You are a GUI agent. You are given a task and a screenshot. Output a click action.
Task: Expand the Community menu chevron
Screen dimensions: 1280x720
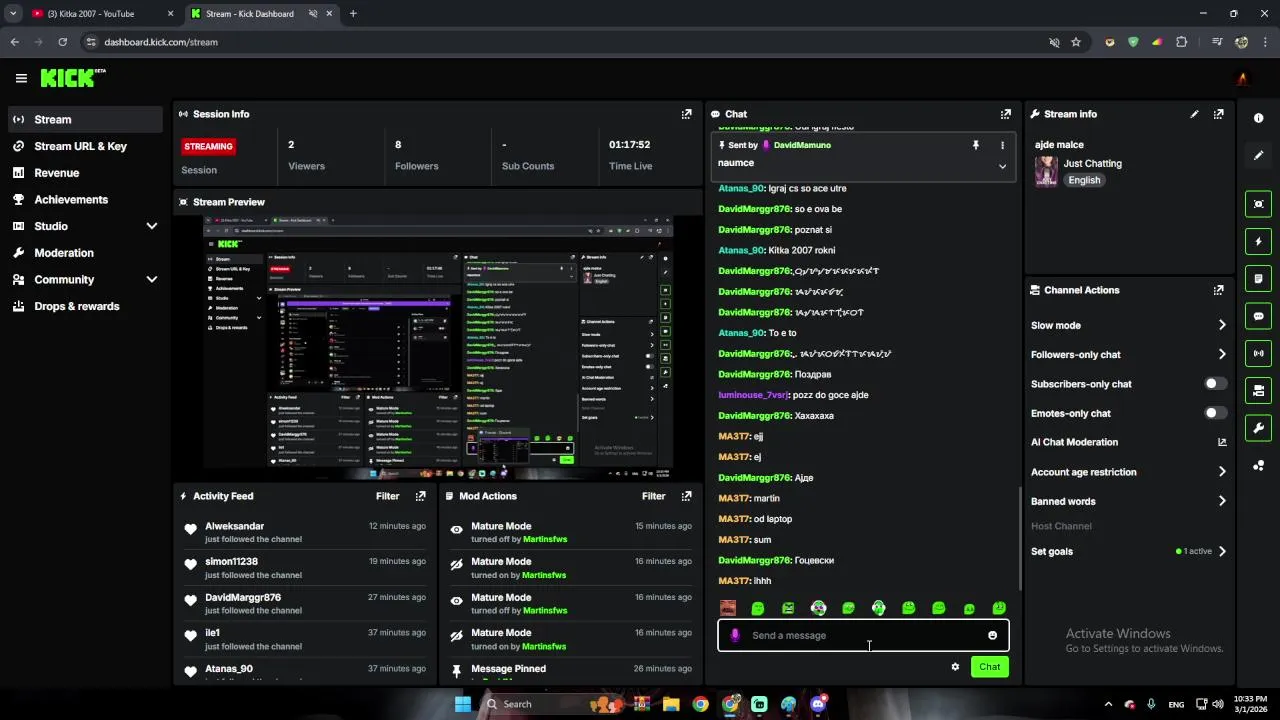152,280
